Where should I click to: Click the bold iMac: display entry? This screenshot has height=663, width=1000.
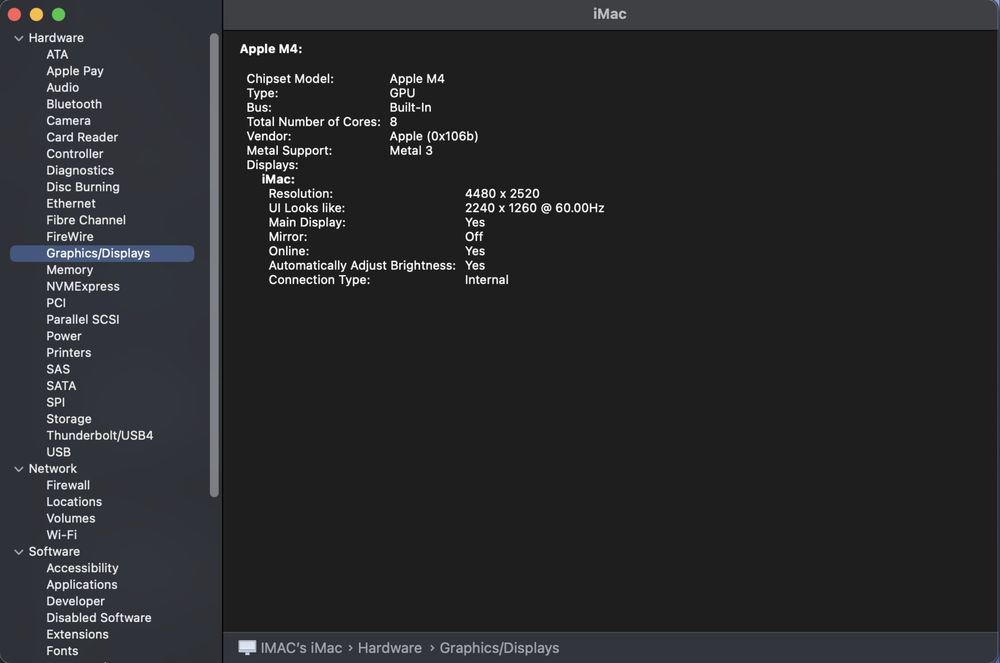(x=278, y=180)
